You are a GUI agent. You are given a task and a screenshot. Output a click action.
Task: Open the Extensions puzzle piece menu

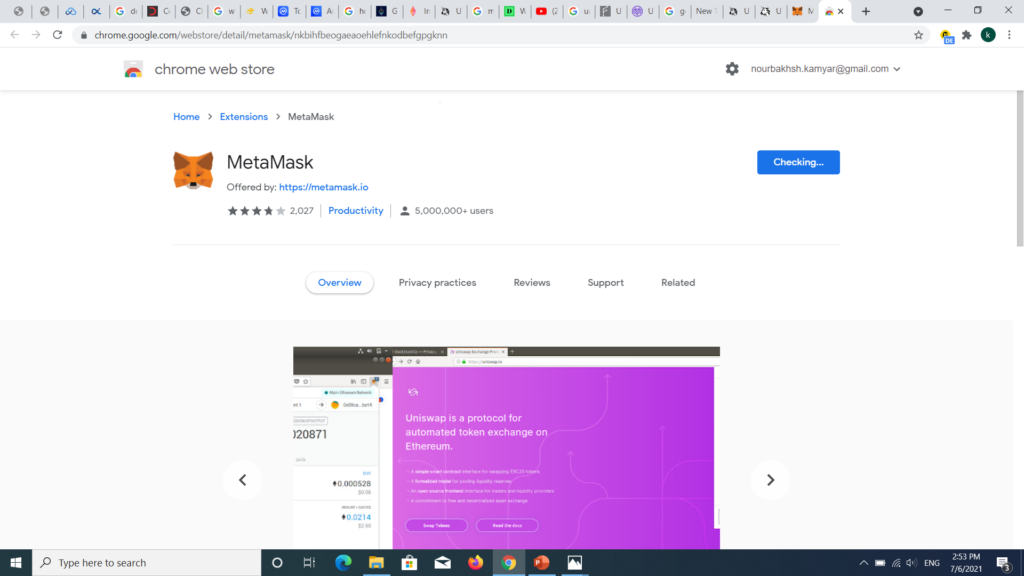[x=967, y=35]
